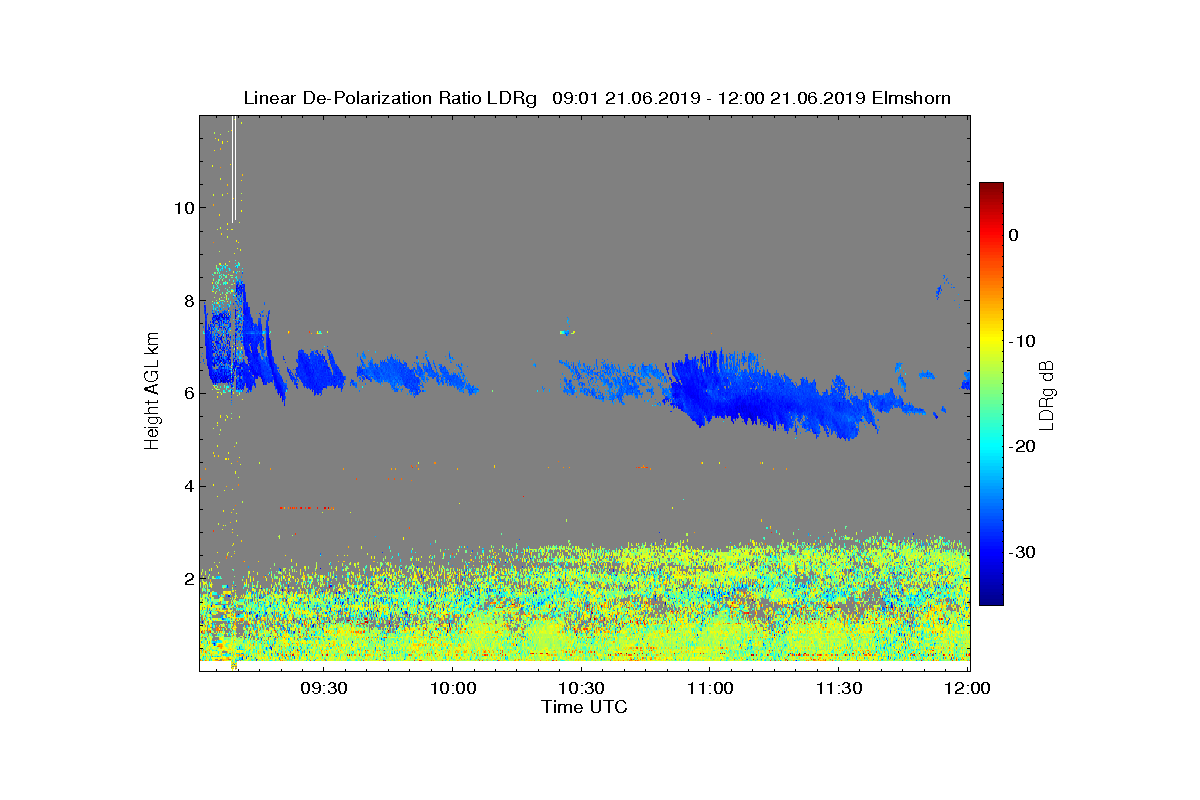Image resolution: width=1200 pixels, height=800 pixels.
Task: Click the "Time UTC" x-axis label
Action: 585,707
